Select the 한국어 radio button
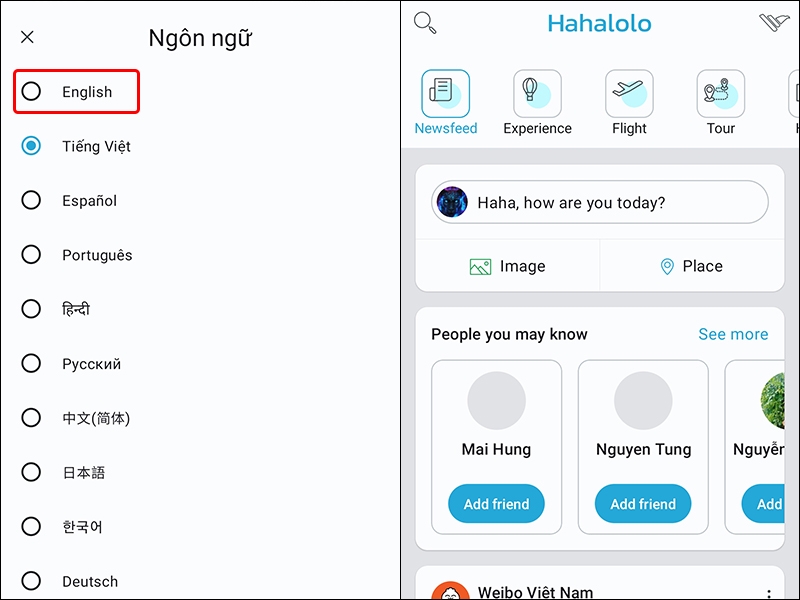Image resolution: width=800 pixels, height=600 pixels. [31, 526]
